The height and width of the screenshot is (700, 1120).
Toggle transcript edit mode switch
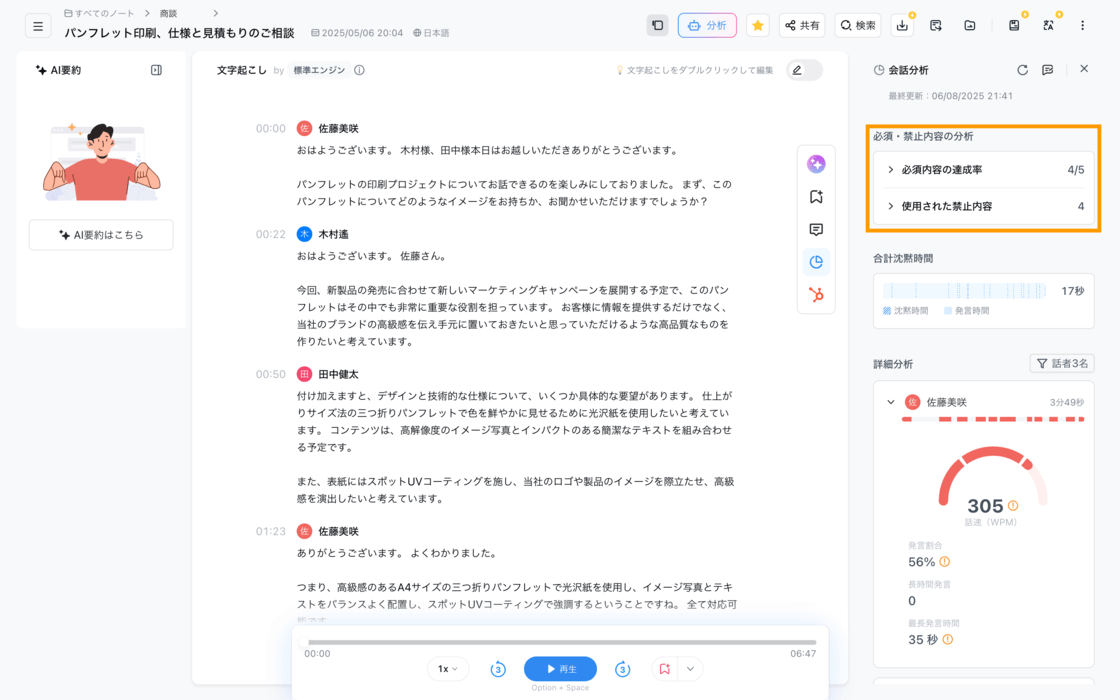tap(804, 70)
